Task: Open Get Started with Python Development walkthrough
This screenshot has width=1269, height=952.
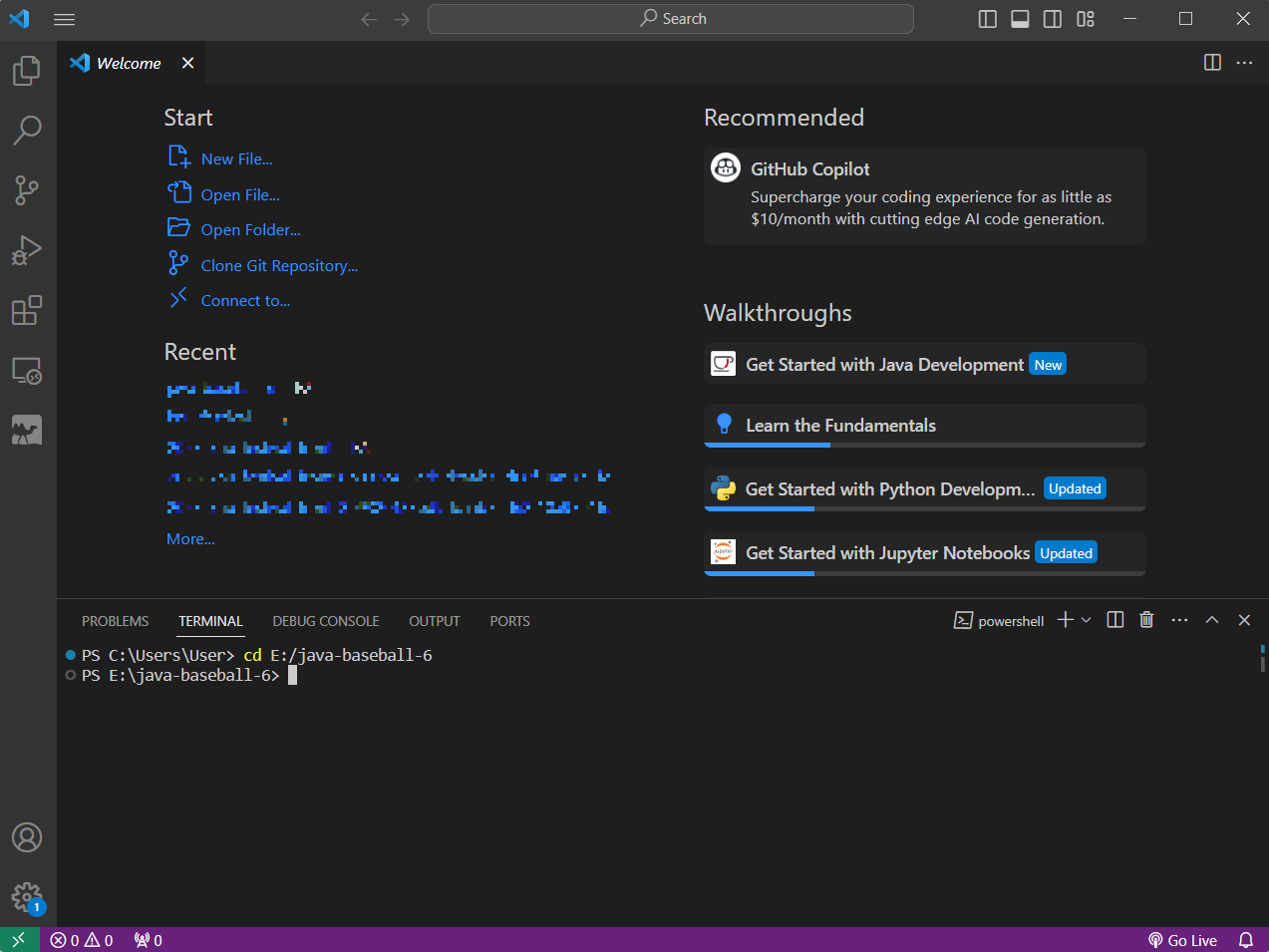Action: tap(925, 489)
